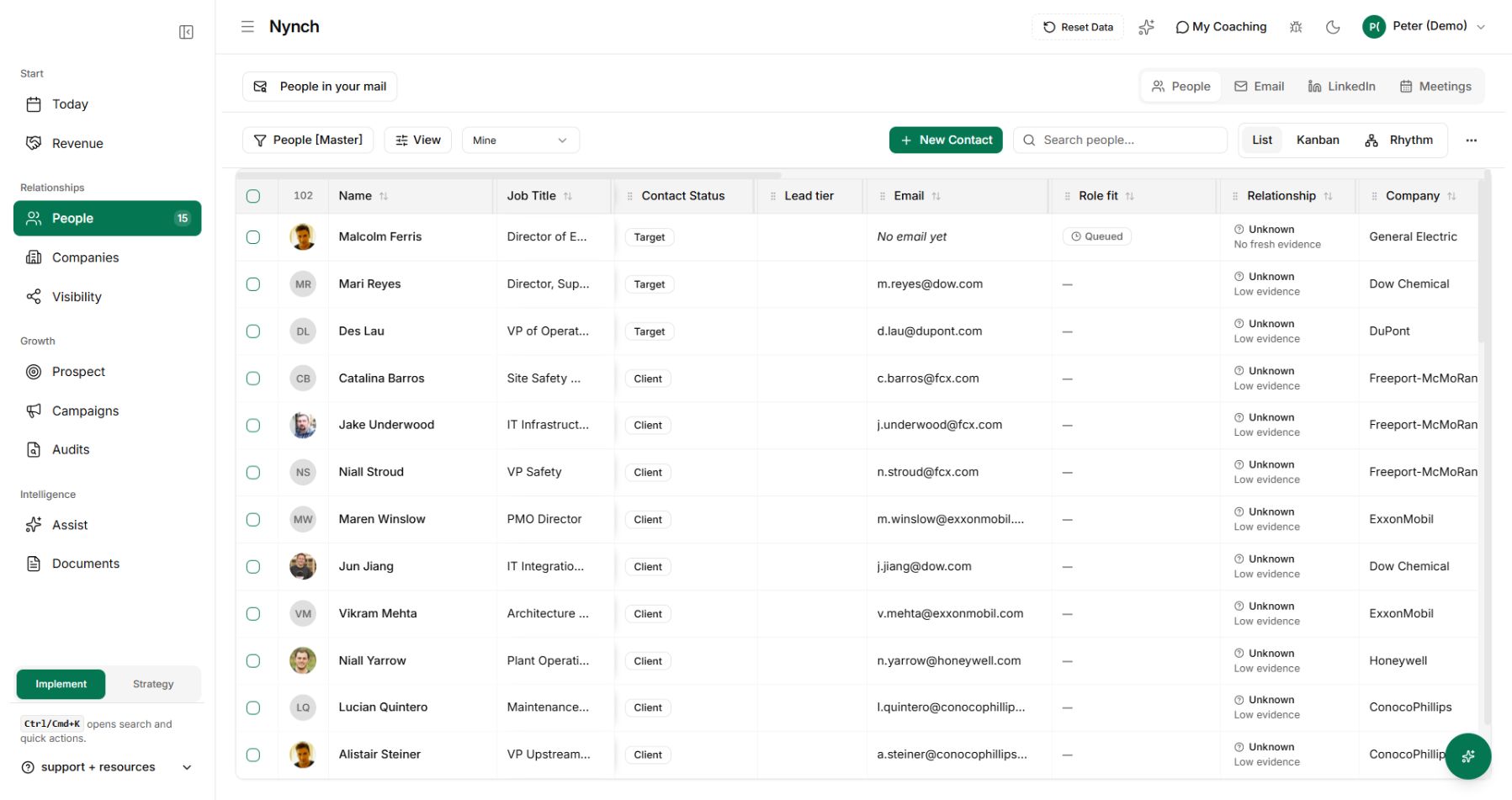Click the Search people input field
Image resolution: width=1512 pixels, height=800 pixels.
click(x=1120, y=140)
